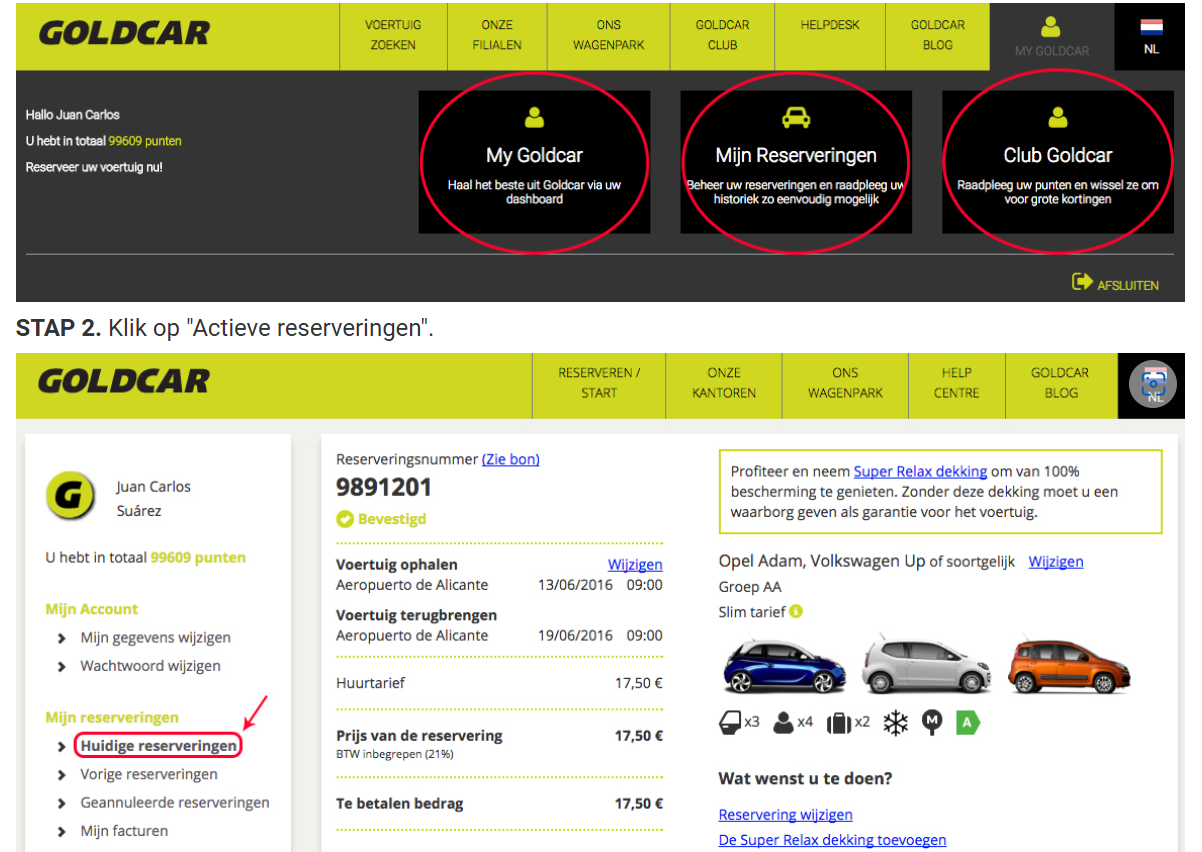Open ONS WAGENPARK next to GOLDCAR CLUB
This screenshot has width=1202, height=852.
point(609,35)
